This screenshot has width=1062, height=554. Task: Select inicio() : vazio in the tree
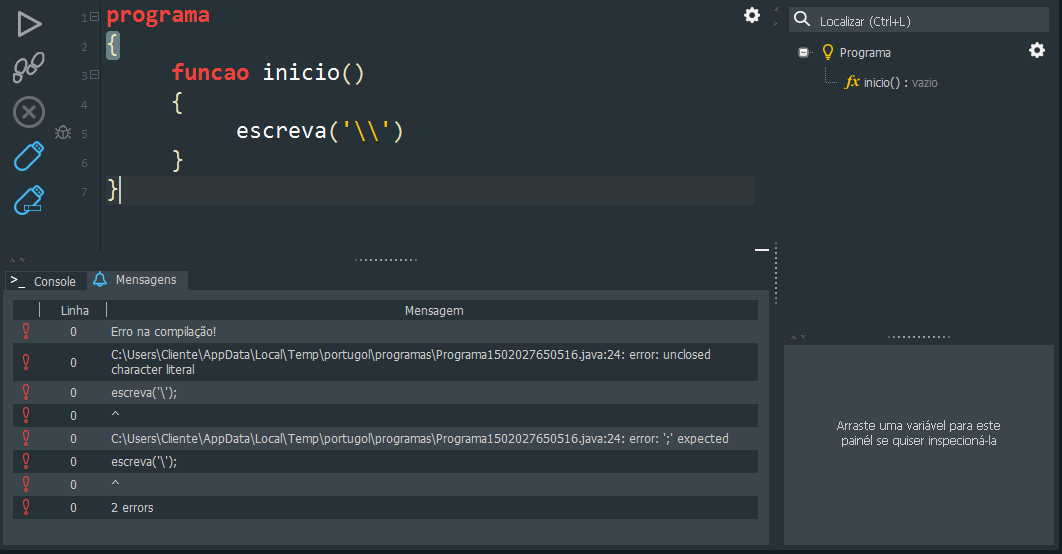[900, 83]
